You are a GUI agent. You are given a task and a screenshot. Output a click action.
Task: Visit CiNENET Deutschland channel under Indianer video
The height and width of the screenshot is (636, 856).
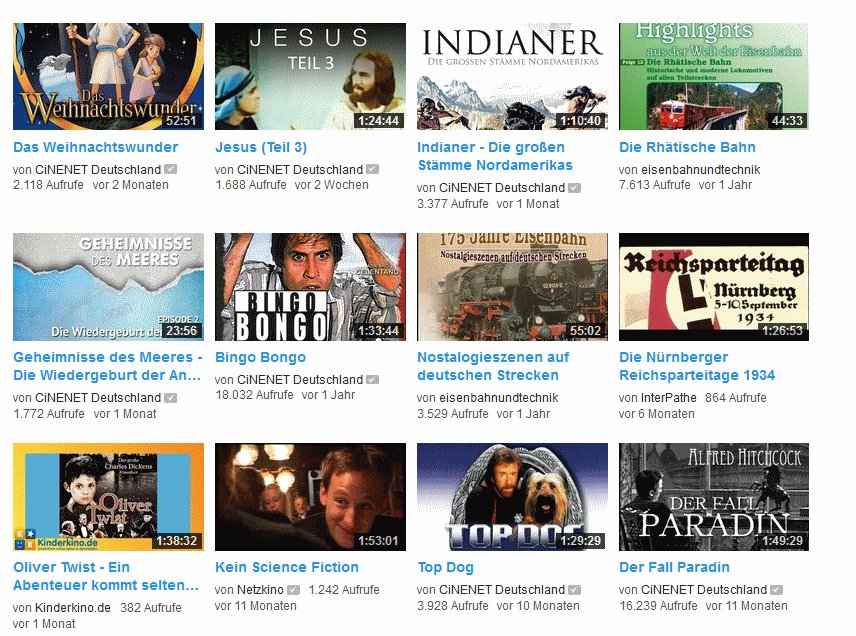[x=502, y=188]
